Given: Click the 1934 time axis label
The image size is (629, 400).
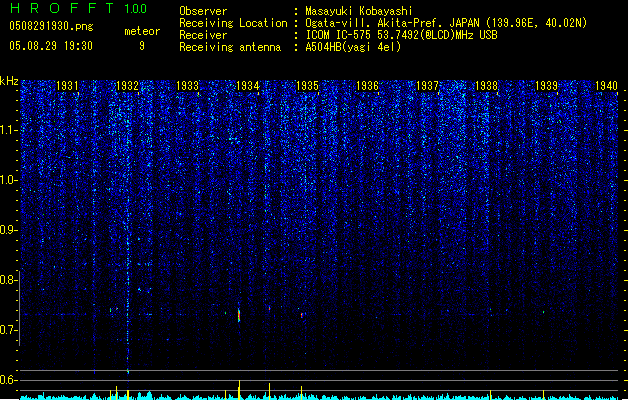Looking at the screenshot, I should (248, 85).
